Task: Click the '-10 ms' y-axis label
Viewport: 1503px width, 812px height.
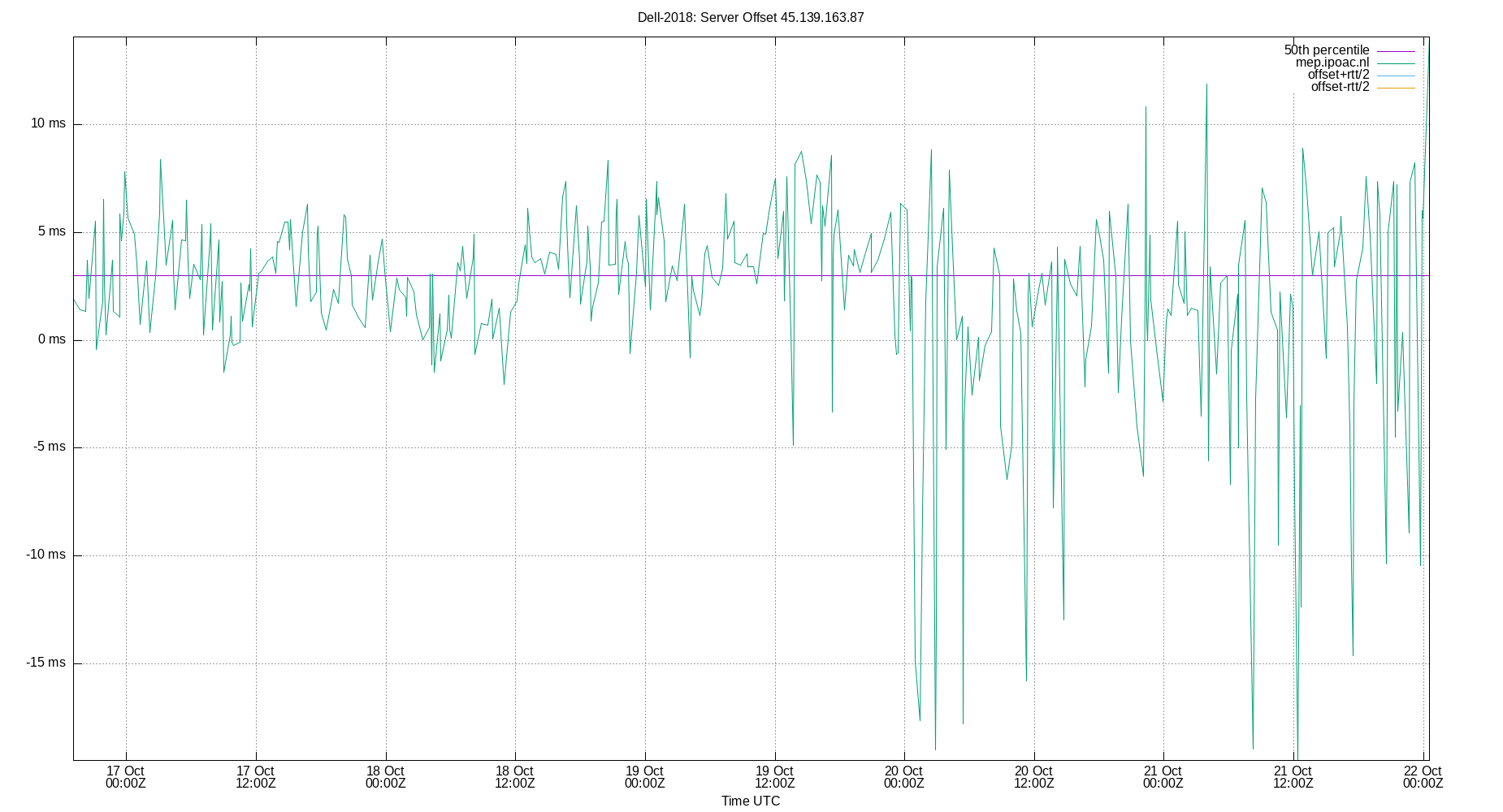Action: tap(46, 555)
